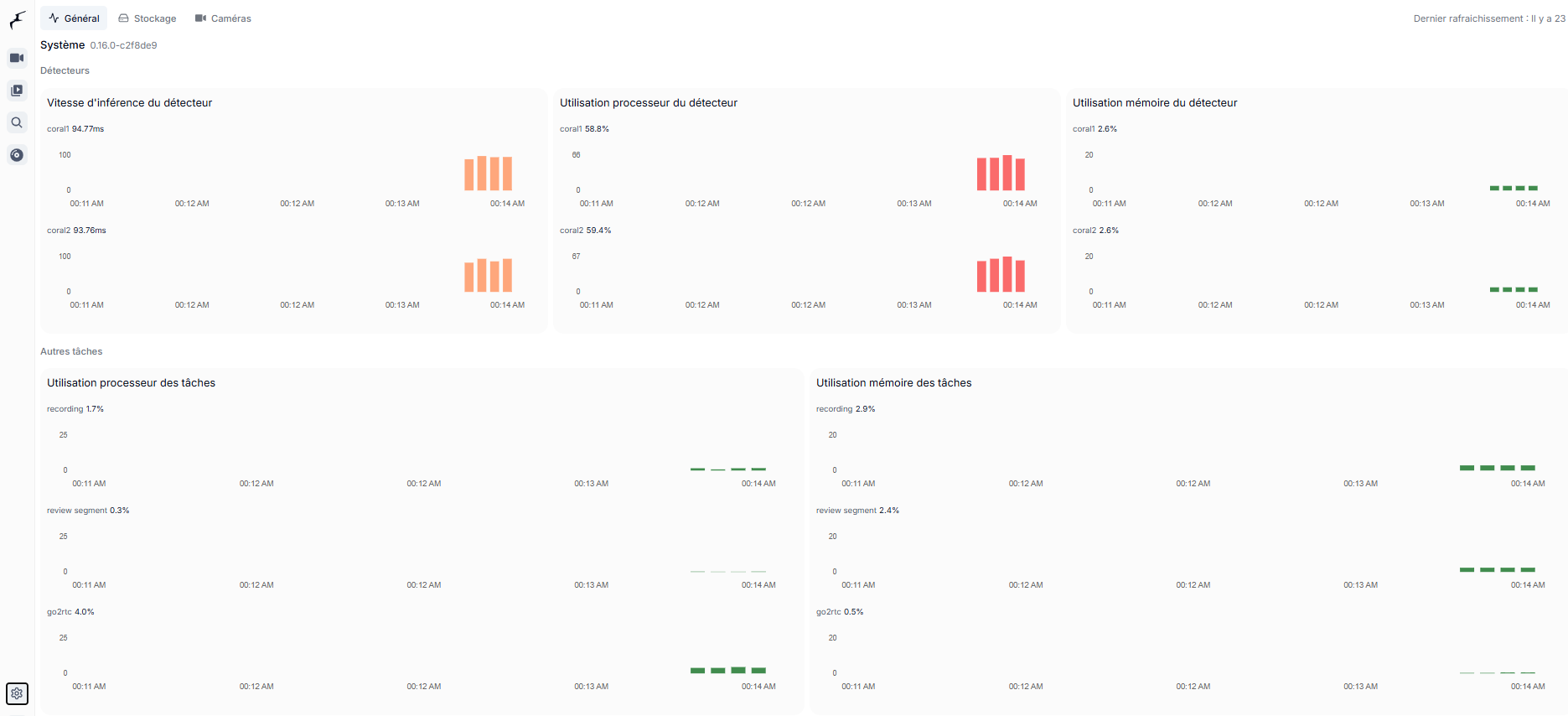Click the system version number 0.16.0-c2f8de9
Viewport: 1568px width, 716px height.
click(123, 45)
